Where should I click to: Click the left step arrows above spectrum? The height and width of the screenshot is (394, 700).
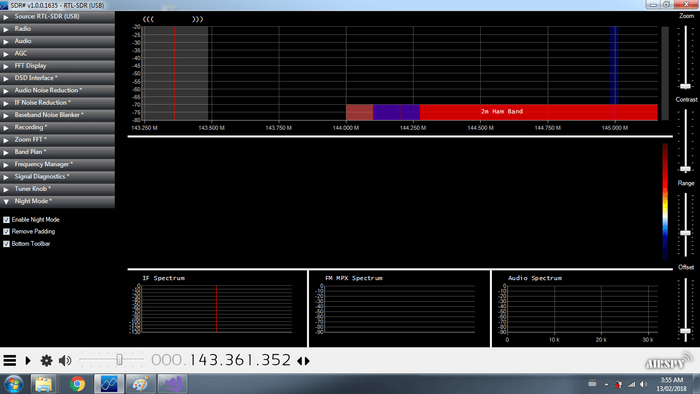(148, 19)
